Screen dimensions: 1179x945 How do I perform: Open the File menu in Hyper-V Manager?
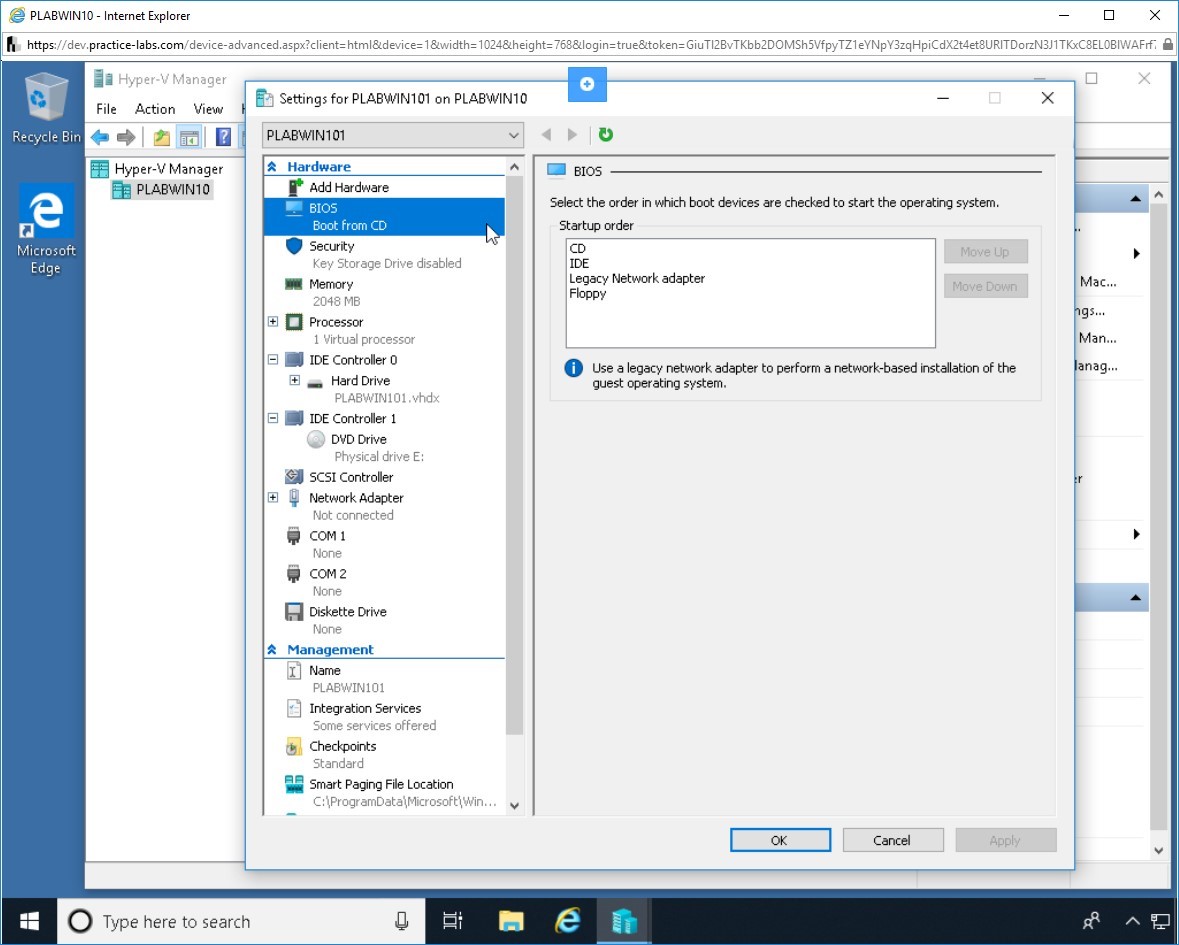click(106, 109)
